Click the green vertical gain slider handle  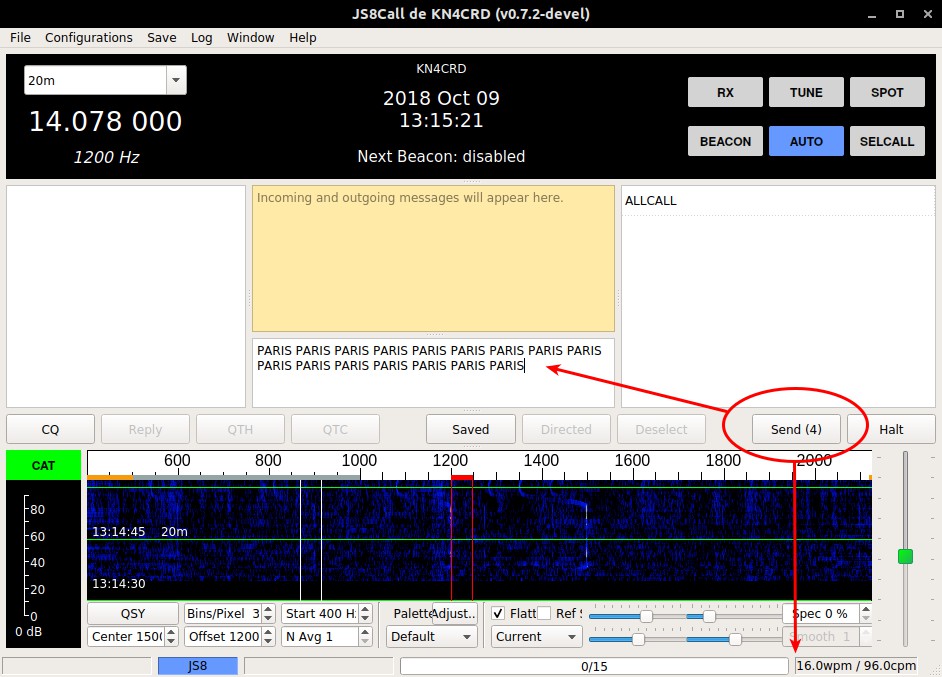(x=905, y=556)
